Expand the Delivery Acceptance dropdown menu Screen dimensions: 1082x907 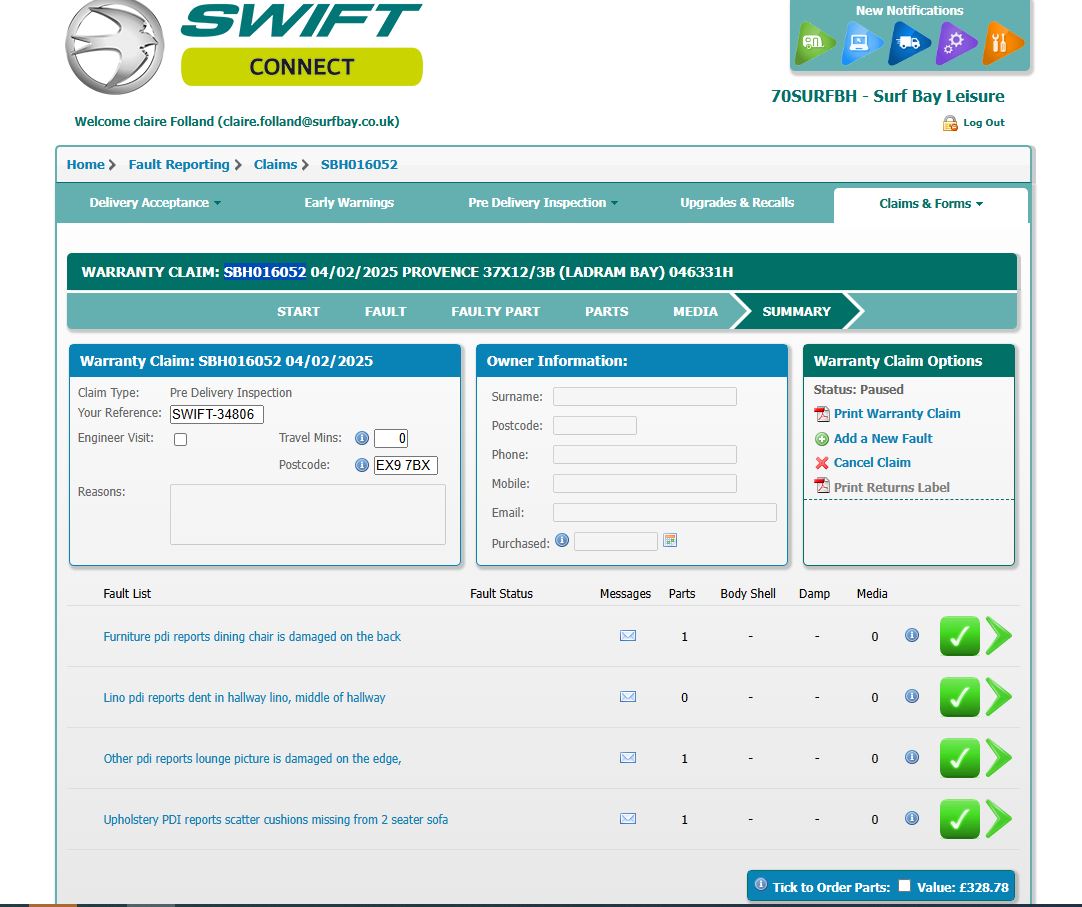click(155, 203)
